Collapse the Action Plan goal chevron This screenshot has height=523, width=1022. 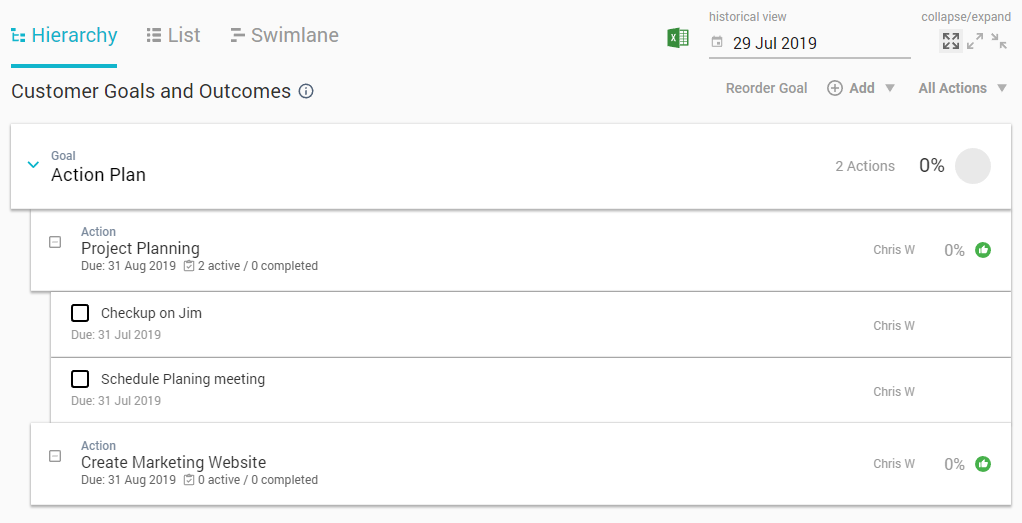tap(33, 165)
